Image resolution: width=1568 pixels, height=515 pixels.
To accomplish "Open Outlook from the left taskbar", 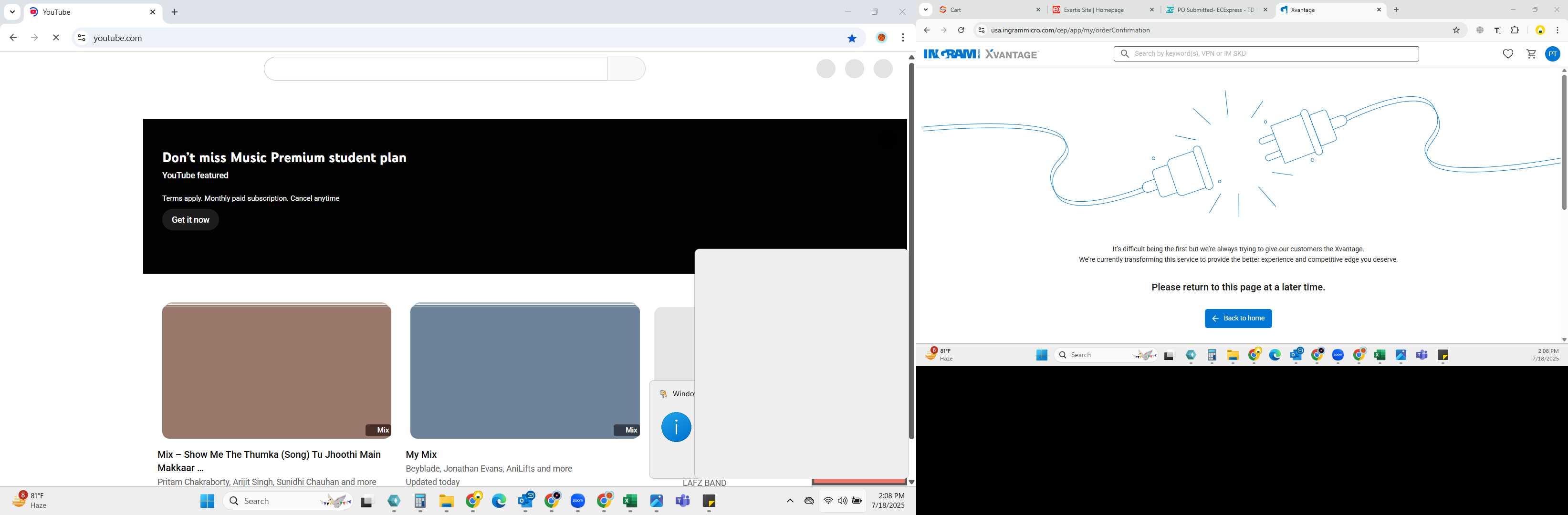I will (x=525, y=501).
